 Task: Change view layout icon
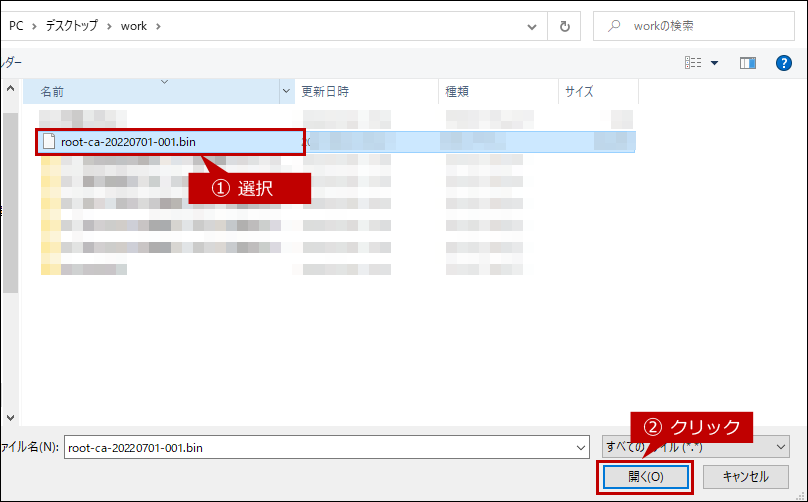coord(693,63)
